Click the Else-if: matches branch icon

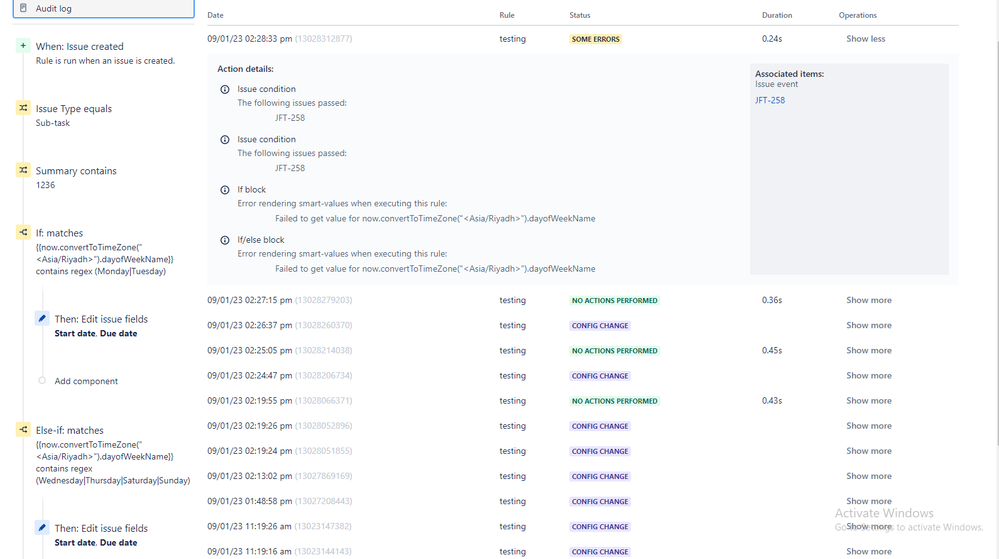[23, 430]
